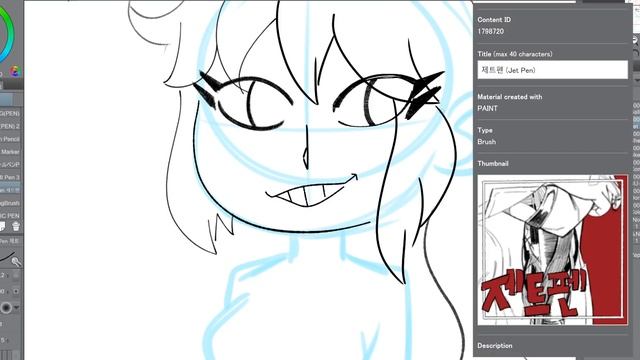This screenshot has width=640, height=360.
Task: Select the 'PEN) 2' sub tool row
Action: (10, 127)
